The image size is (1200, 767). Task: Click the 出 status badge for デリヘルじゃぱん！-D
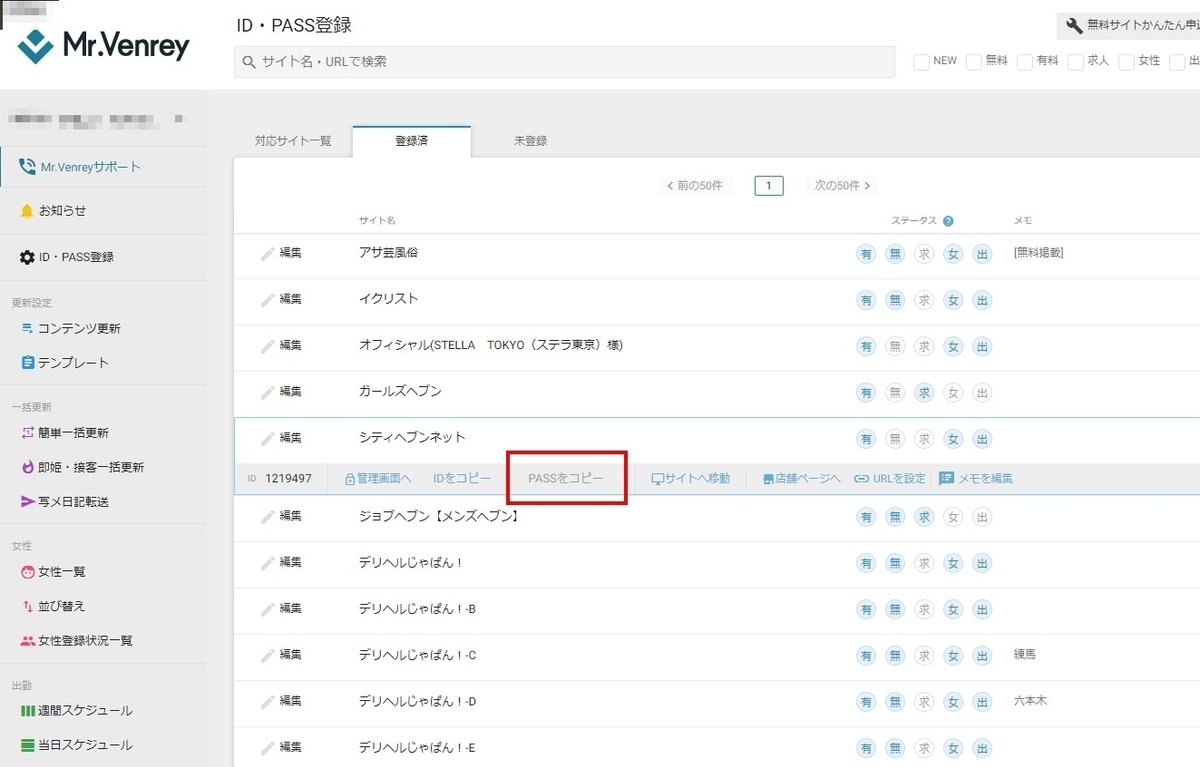point(982,701)
